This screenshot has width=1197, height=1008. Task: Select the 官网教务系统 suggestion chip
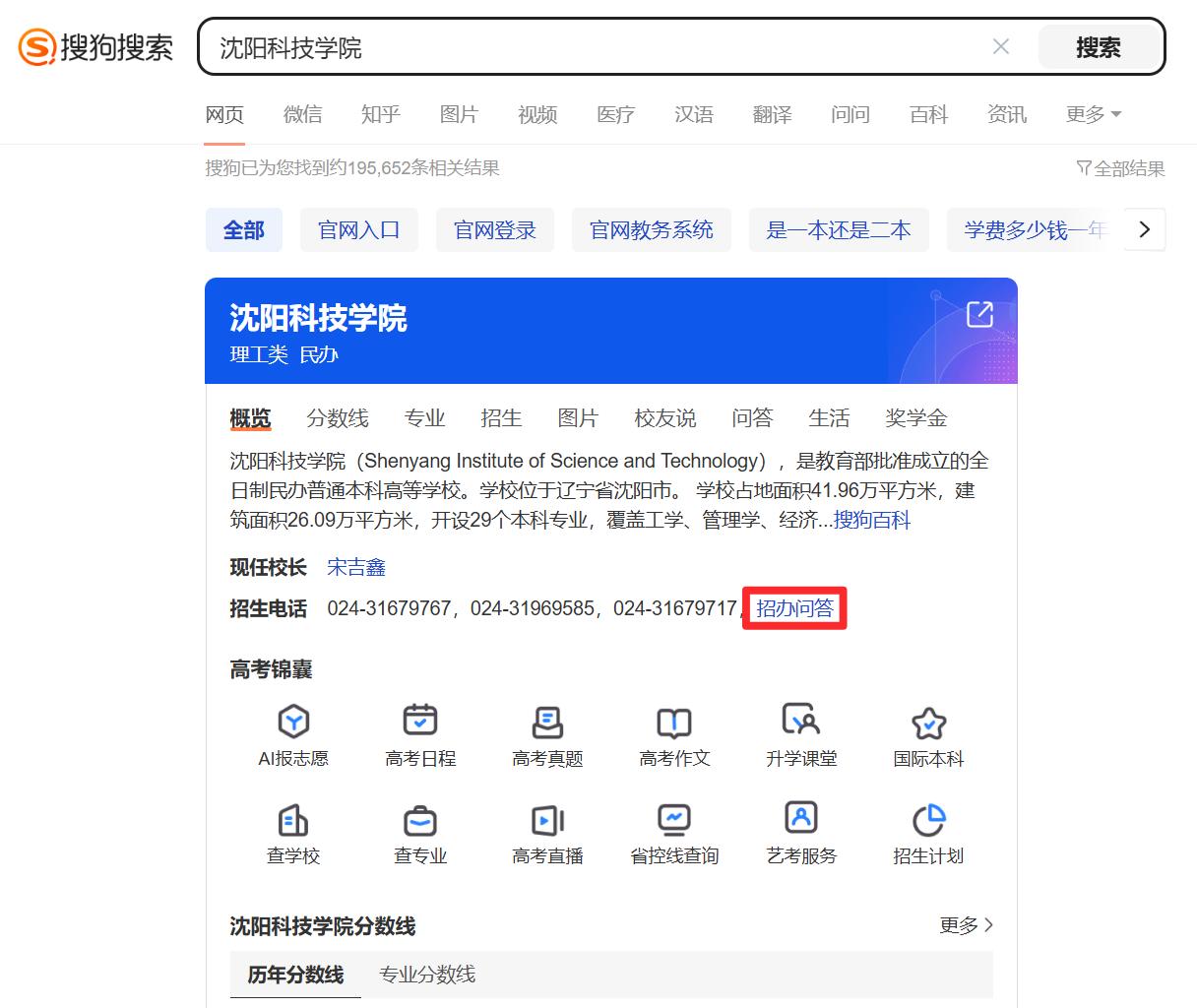point(652,230)
